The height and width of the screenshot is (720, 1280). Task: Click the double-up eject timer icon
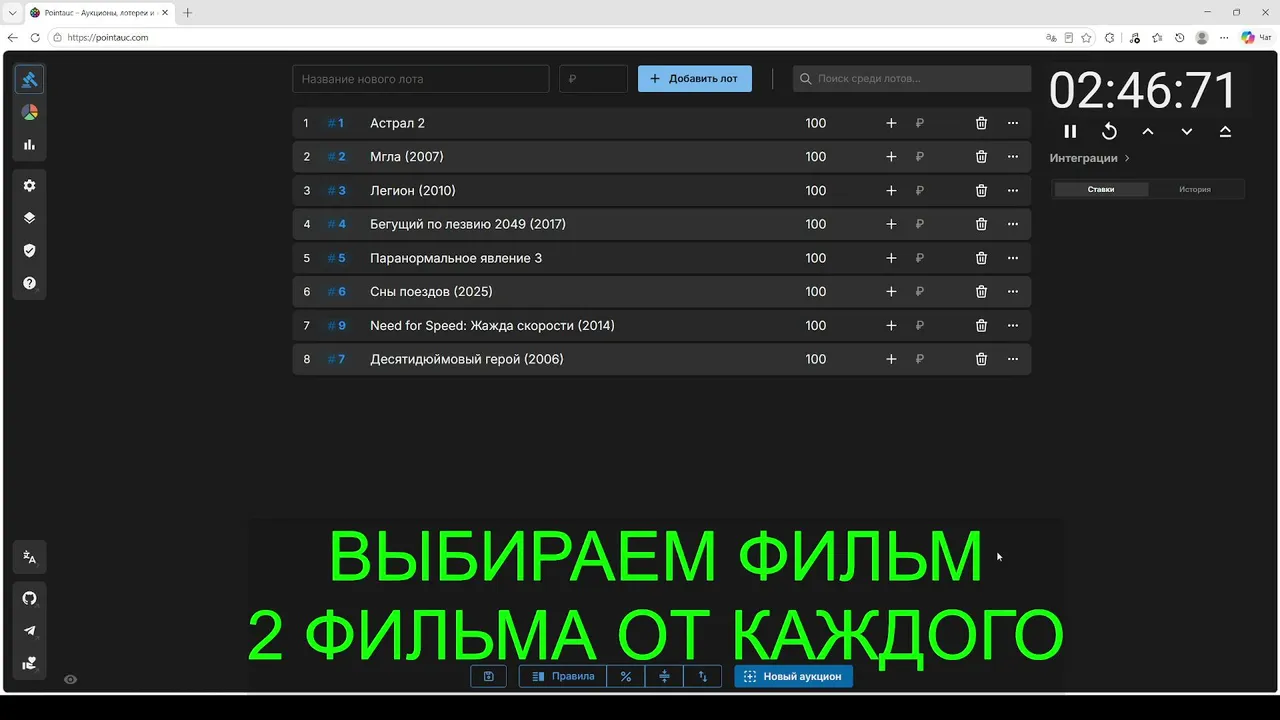[x=1225, y=131]
